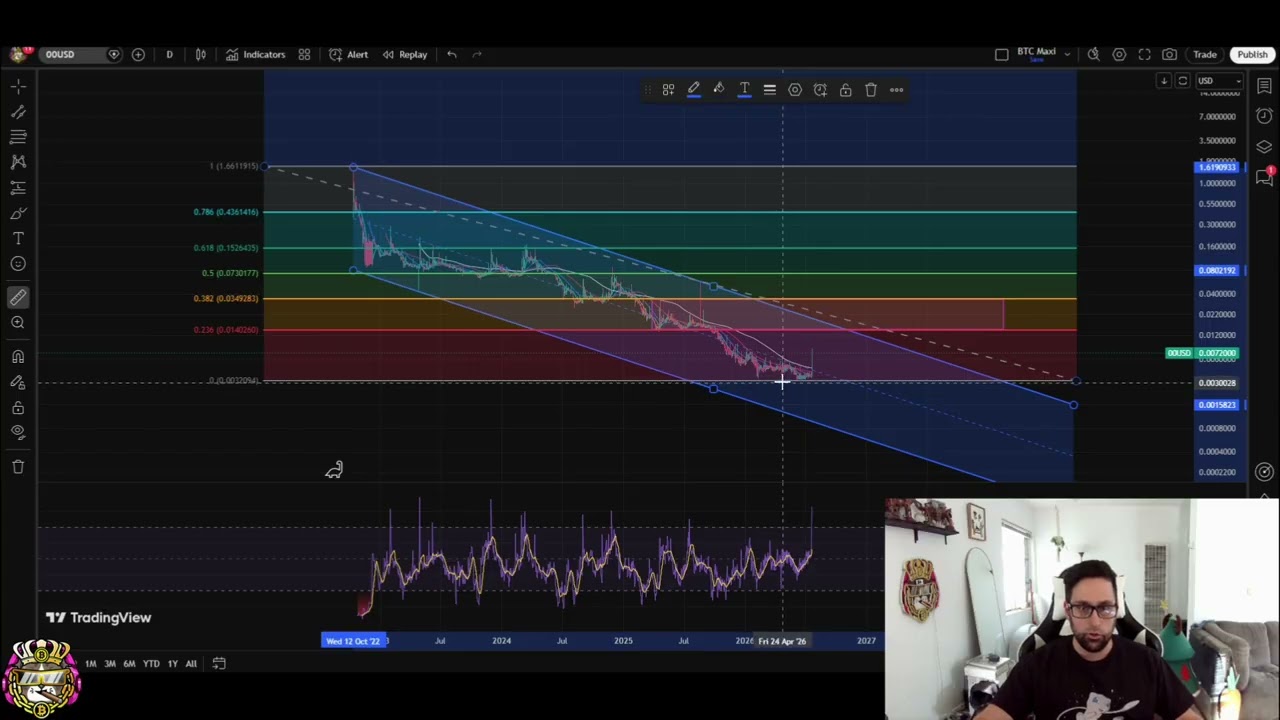Select the YTD date range
Image resolution: width=1280 pixels, height=720 pixels.
(x=151, y=663)
